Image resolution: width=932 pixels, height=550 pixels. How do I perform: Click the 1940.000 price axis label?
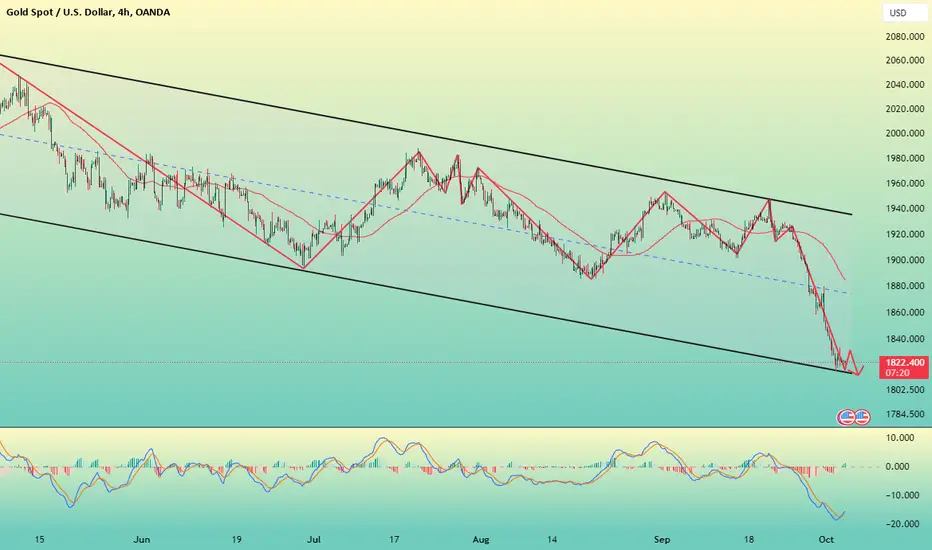(905, 209)
